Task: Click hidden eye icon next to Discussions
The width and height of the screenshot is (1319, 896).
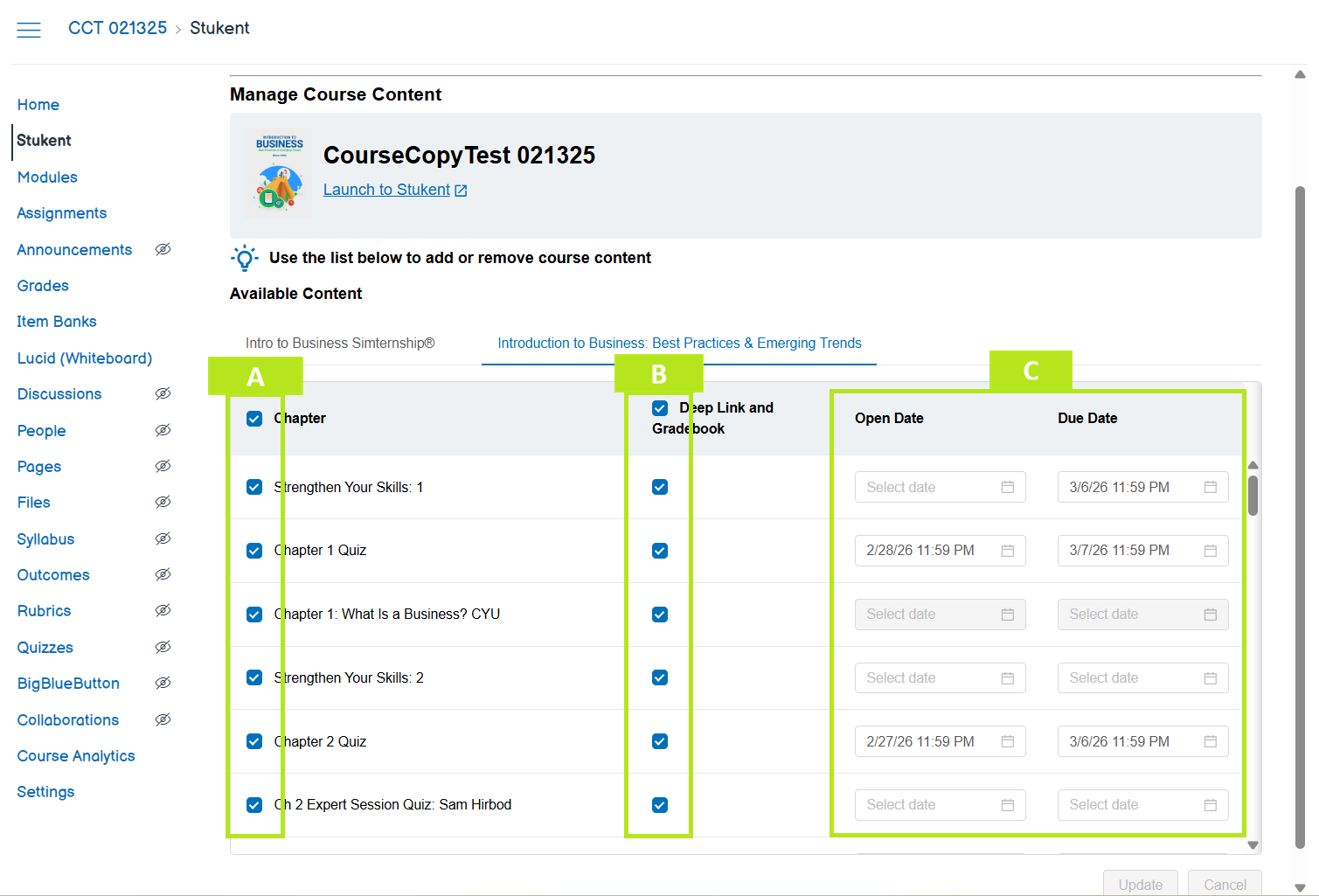Action: click(x=163, y=394)
